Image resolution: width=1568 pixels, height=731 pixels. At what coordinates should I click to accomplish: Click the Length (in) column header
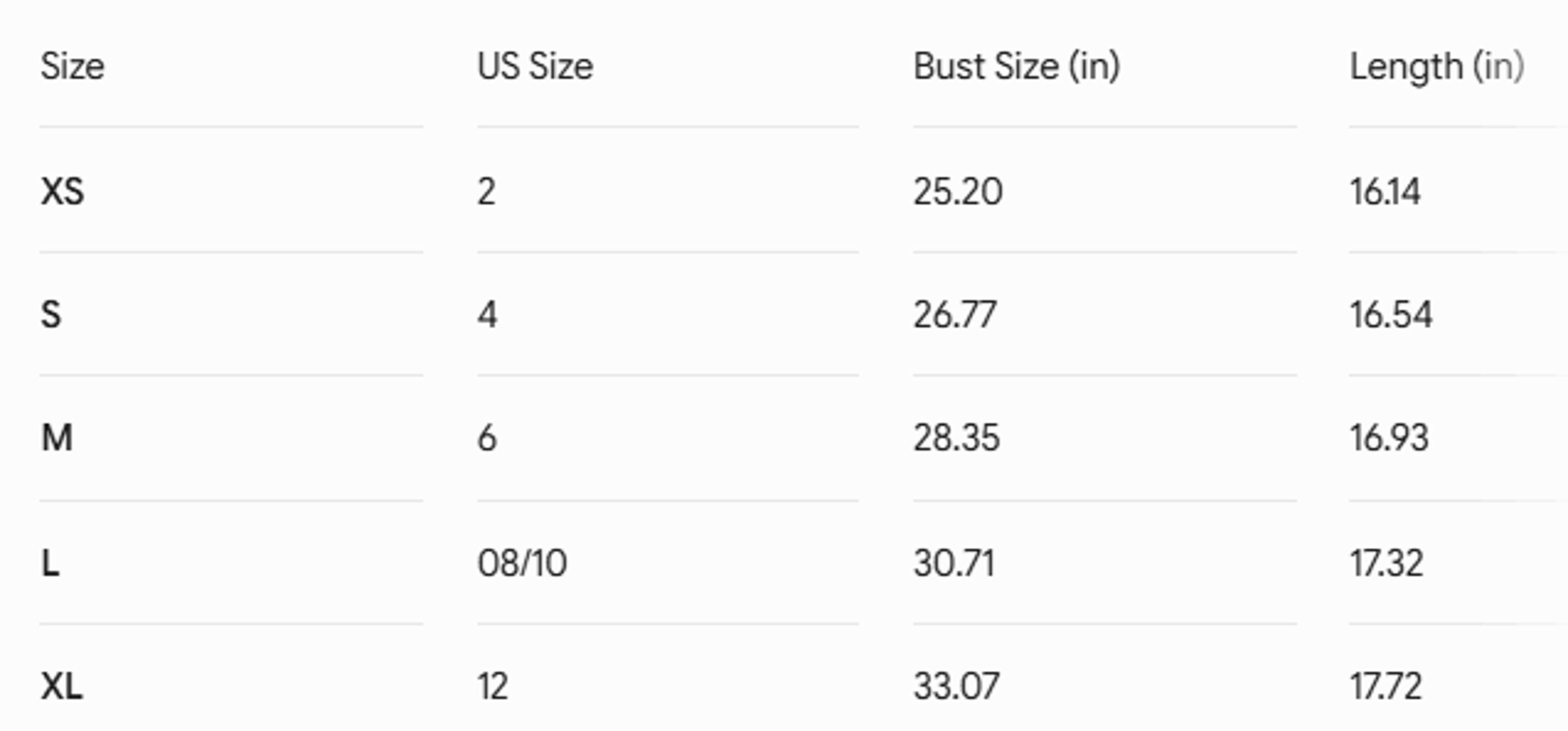coord(1437,67)
